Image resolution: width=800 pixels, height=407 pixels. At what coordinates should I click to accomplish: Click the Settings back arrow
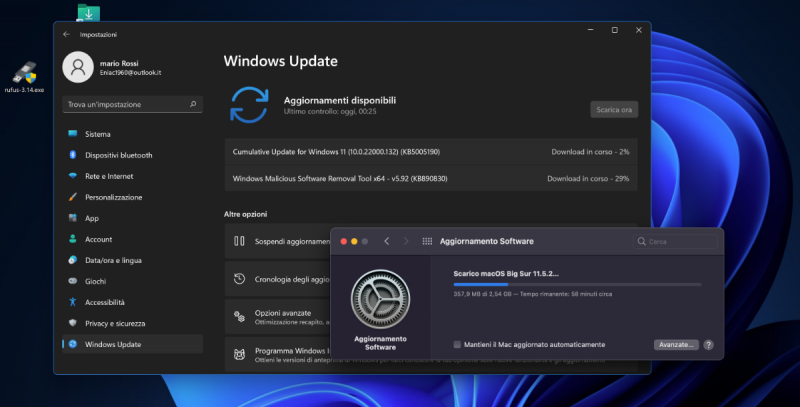click(x=67, y=34)
